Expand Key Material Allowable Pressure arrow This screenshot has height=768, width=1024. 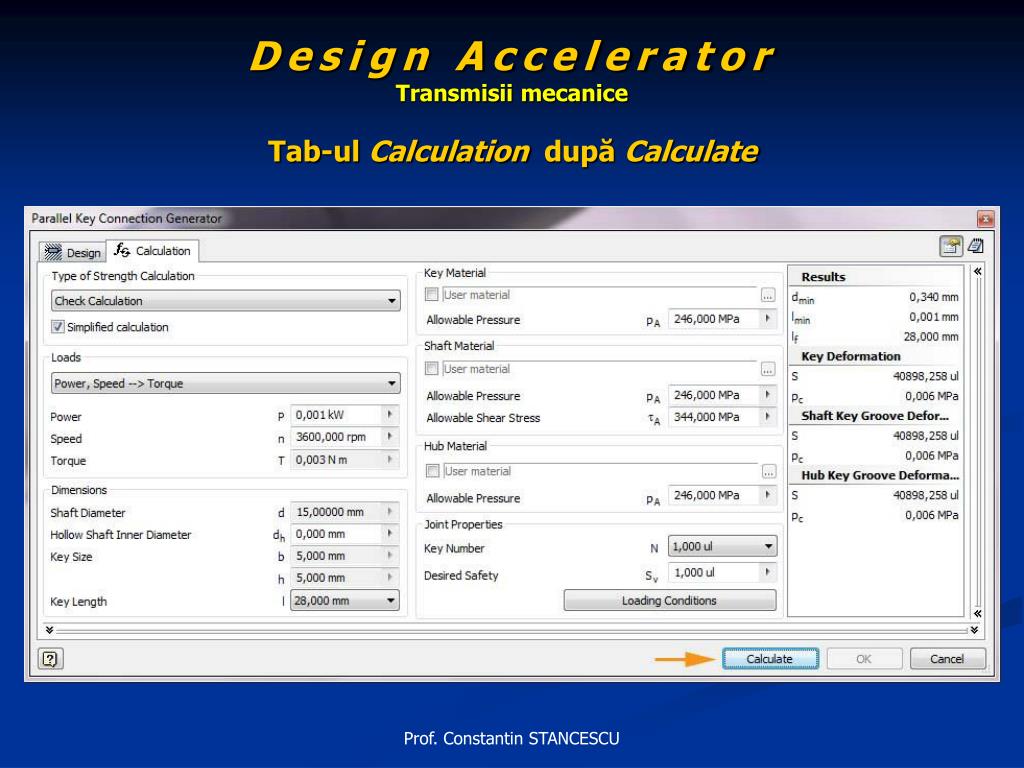(768, 319)
